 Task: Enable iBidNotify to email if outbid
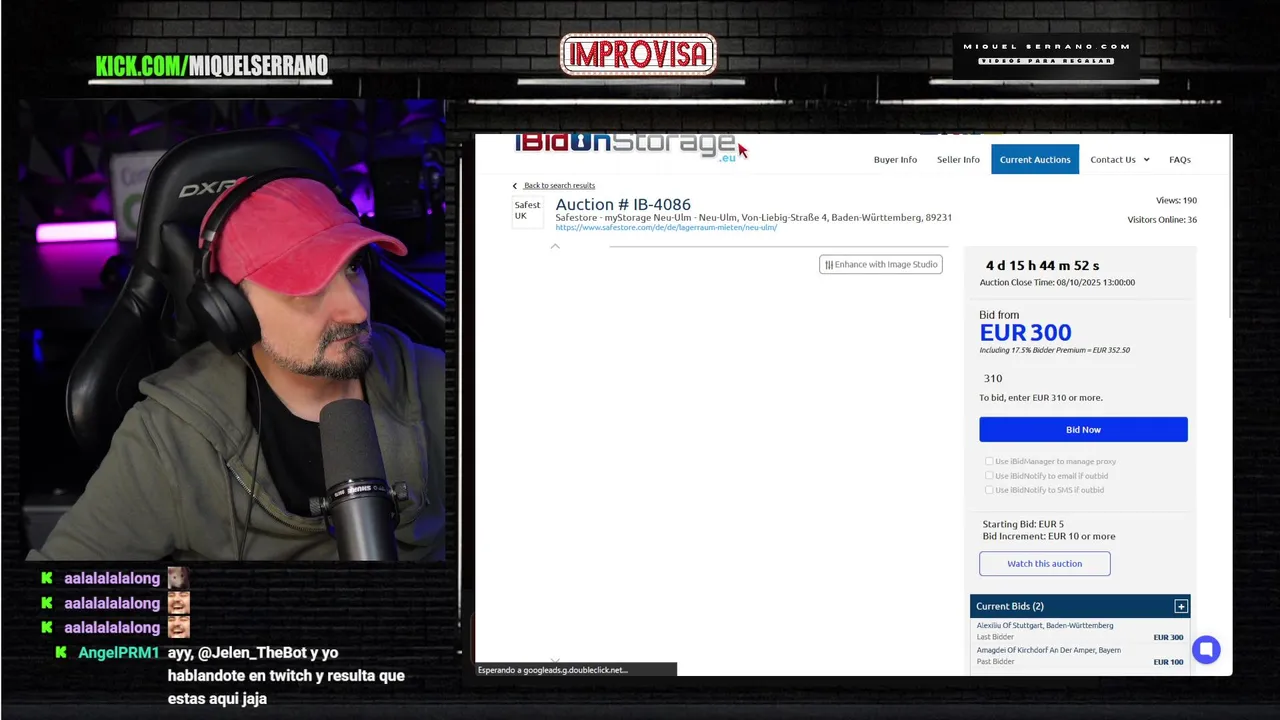click(989, 476)
